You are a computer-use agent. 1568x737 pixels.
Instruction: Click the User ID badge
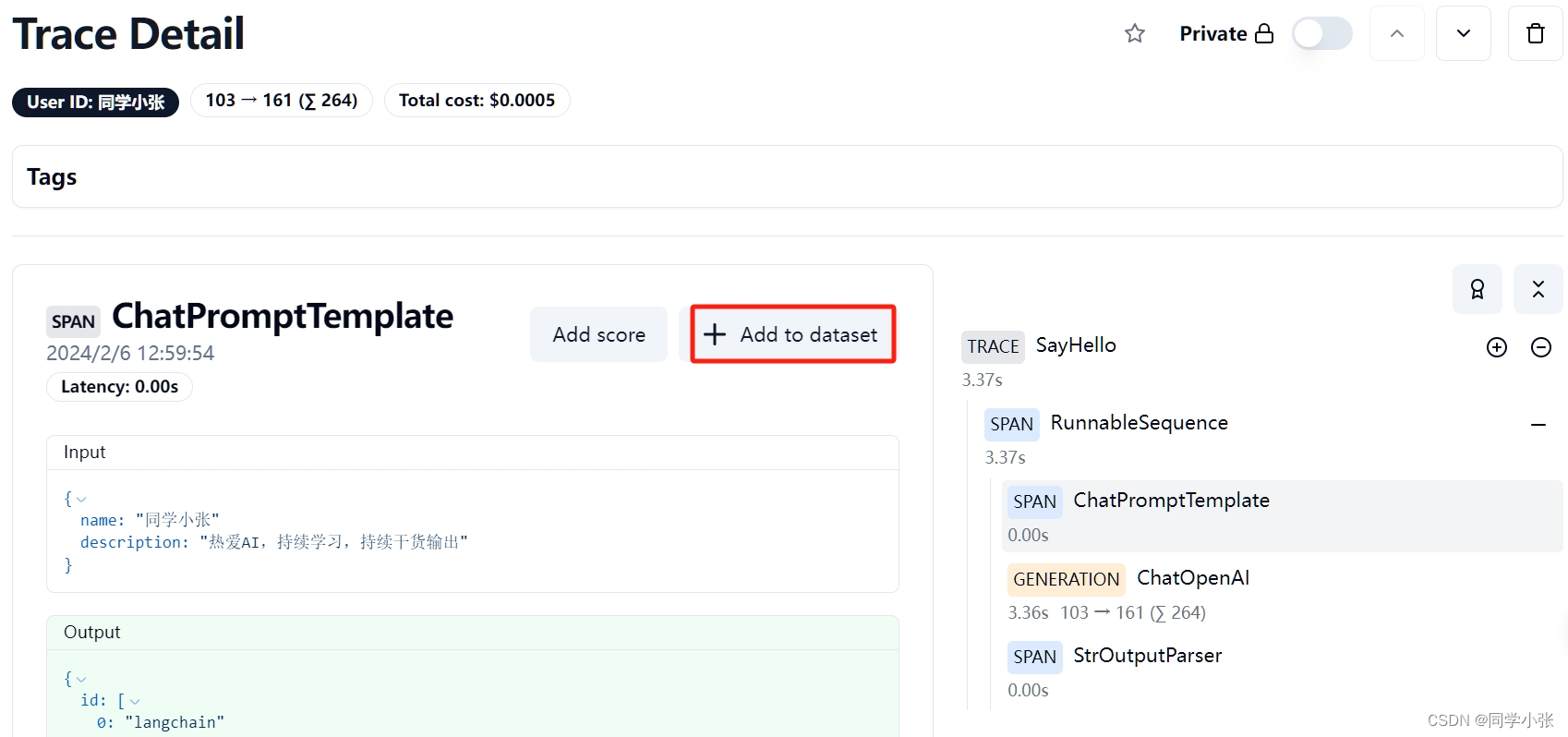(95, 102)
